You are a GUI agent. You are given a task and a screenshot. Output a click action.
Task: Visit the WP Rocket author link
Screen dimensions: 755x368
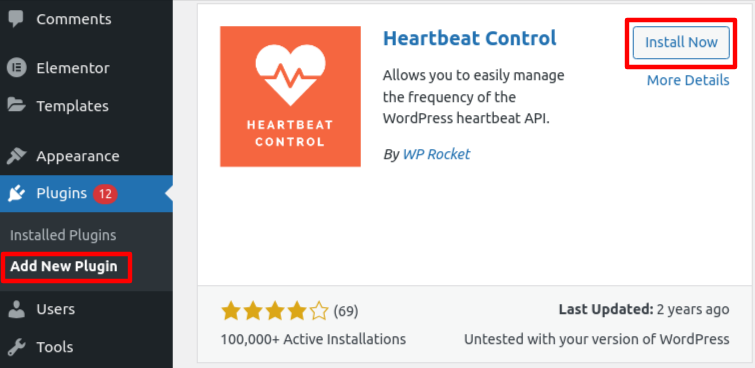[436, 154]
